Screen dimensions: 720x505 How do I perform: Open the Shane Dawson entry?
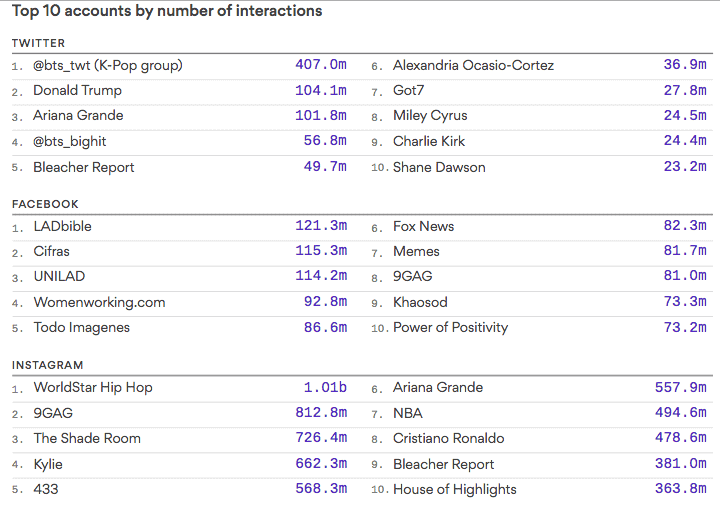coord(439,167)
